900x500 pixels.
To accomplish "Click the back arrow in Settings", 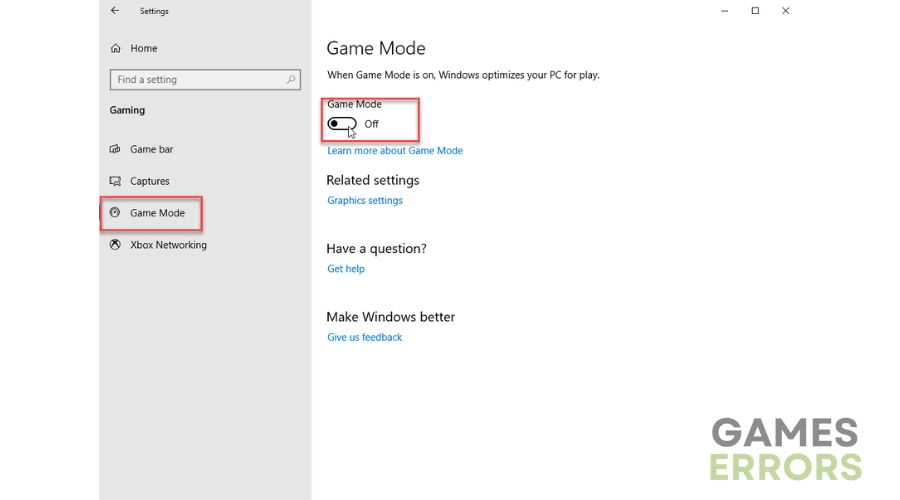I will coord(115,10).
